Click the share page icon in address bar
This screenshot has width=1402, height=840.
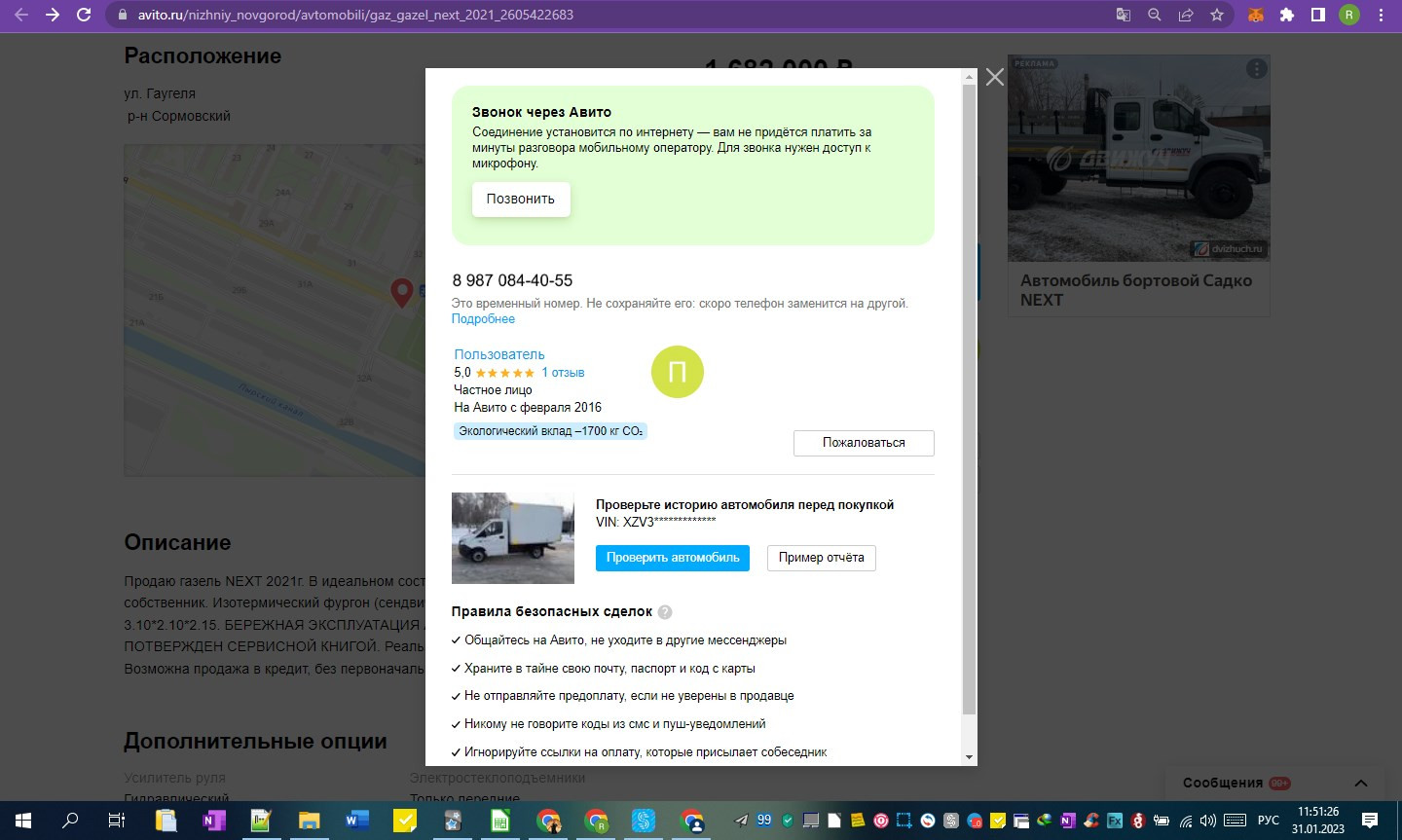1186,15
